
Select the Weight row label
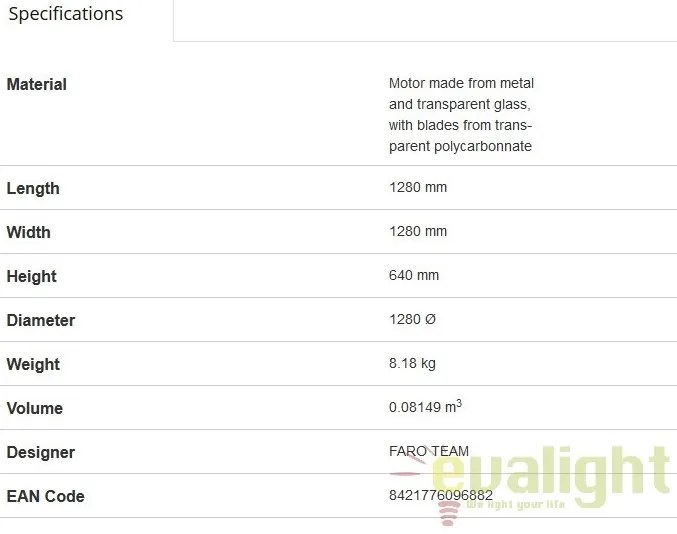33,365
